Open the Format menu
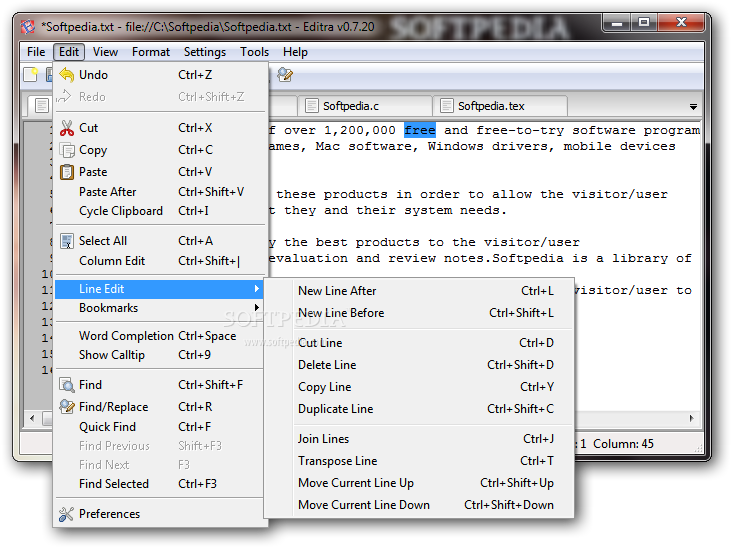 click(x=150, y=52)
